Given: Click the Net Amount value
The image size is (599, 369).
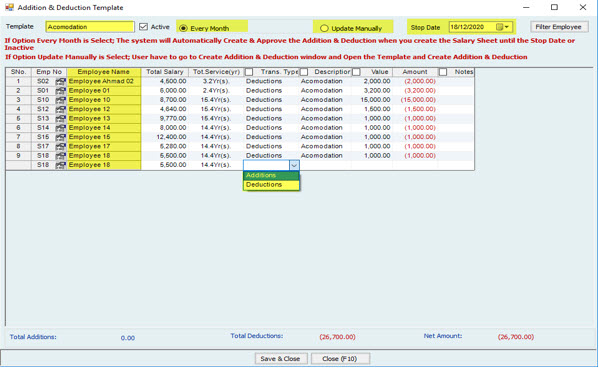Looking at the screenshot, I should pyautogui.click(x=516, y=337).
